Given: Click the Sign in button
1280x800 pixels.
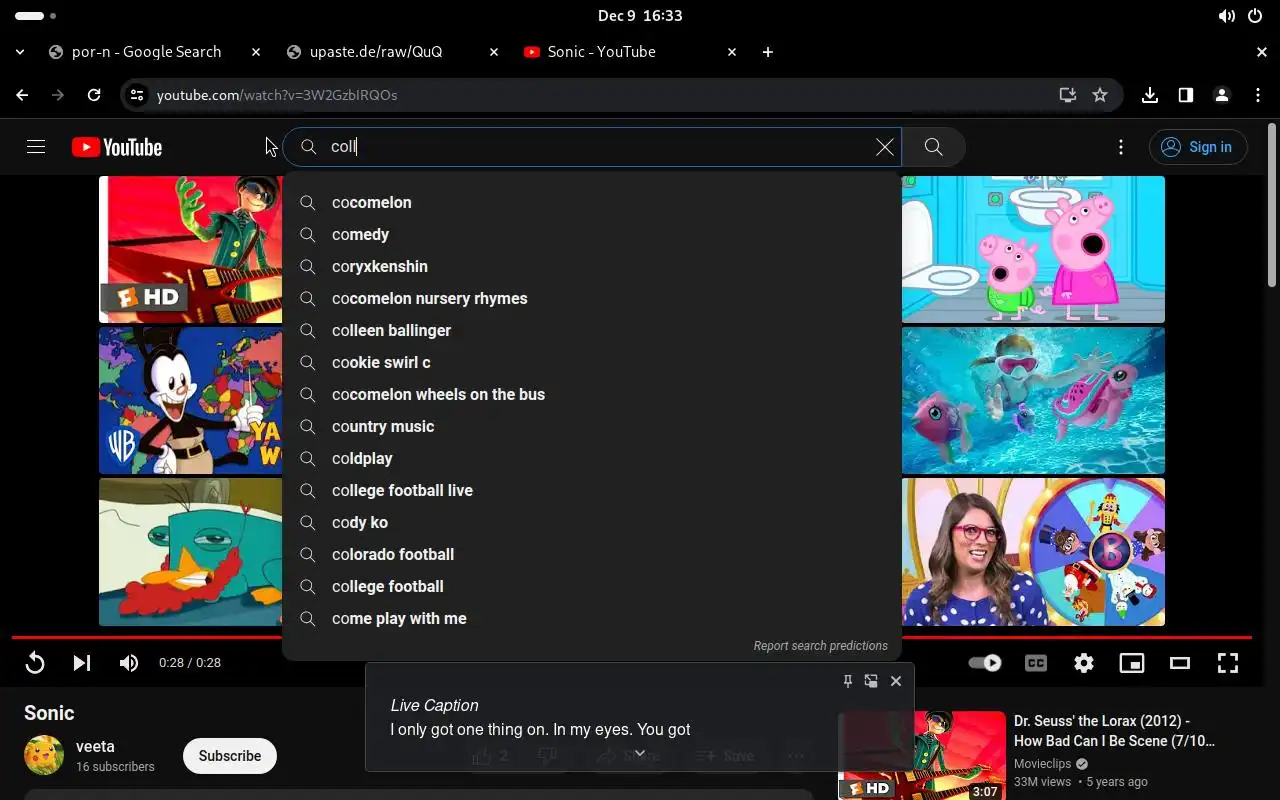Looking at the screenshot, I should (1198, 147).
